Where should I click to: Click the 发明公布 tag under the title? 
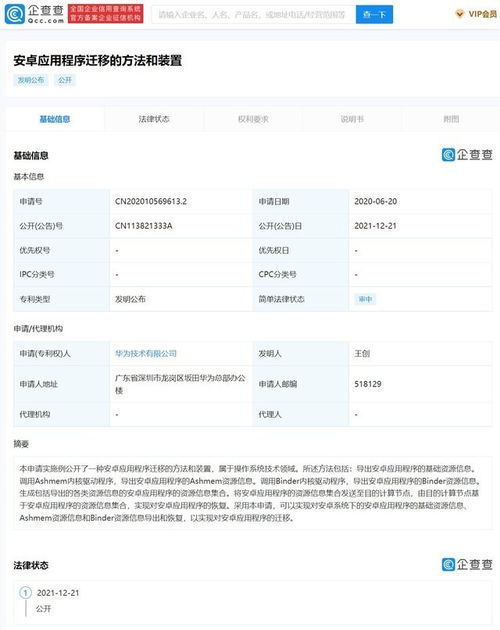31,80
